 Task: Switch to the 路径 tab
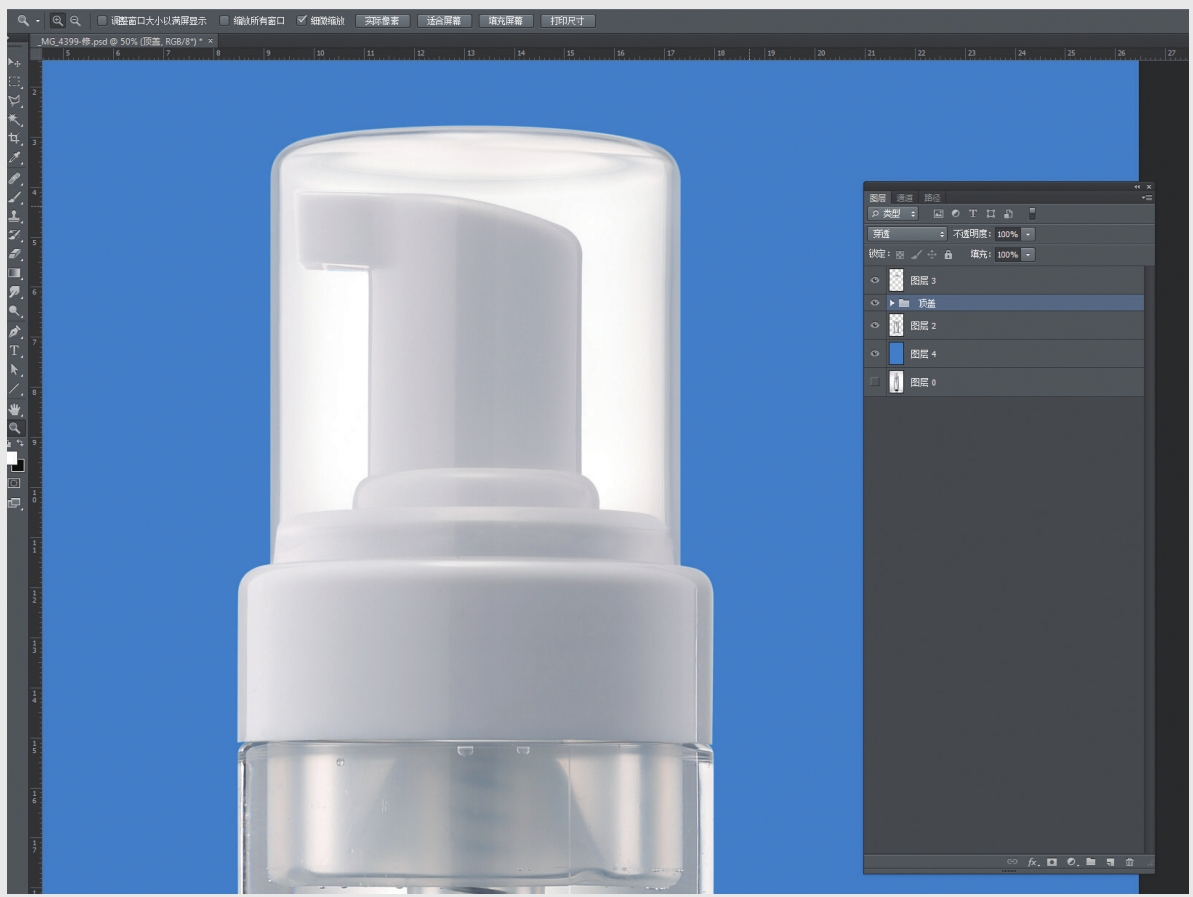pos(931,198)
